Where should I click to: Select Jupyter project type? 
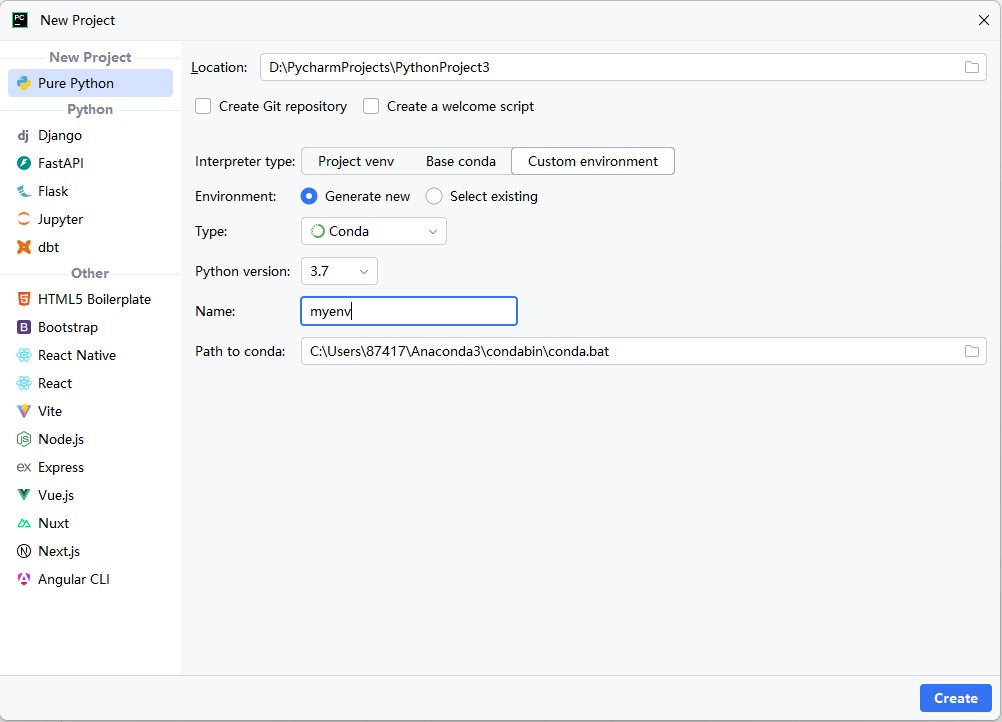[90, 219]
